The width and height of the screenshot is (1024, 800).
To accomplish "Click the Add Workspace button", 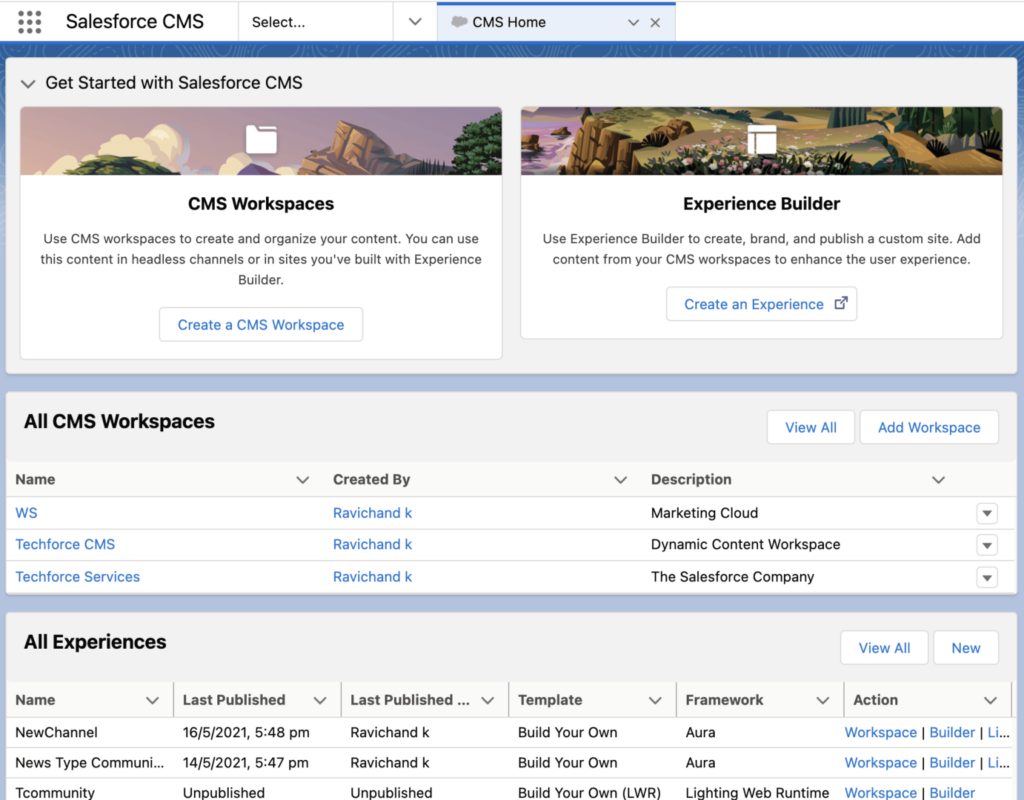I will [928, 427].
